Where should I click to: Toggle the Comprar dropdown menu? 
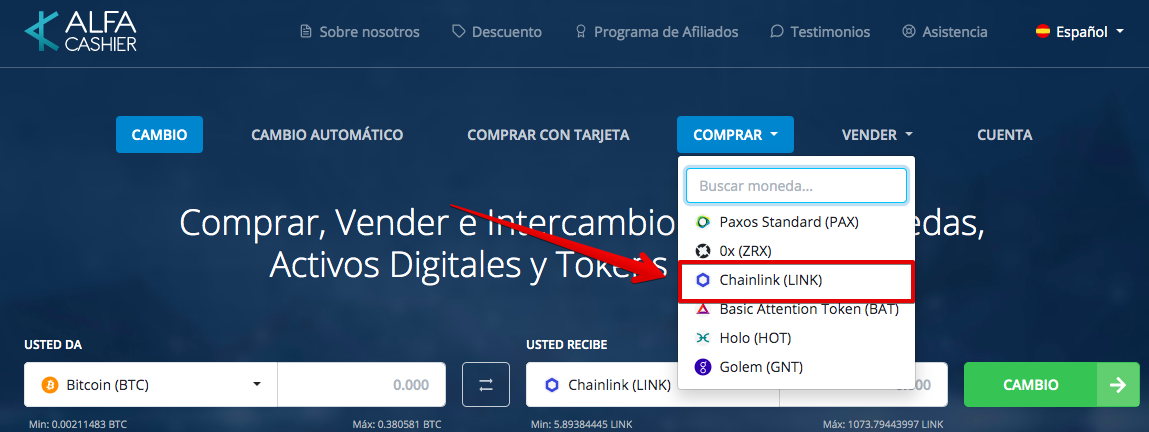(x=735, y=135)
